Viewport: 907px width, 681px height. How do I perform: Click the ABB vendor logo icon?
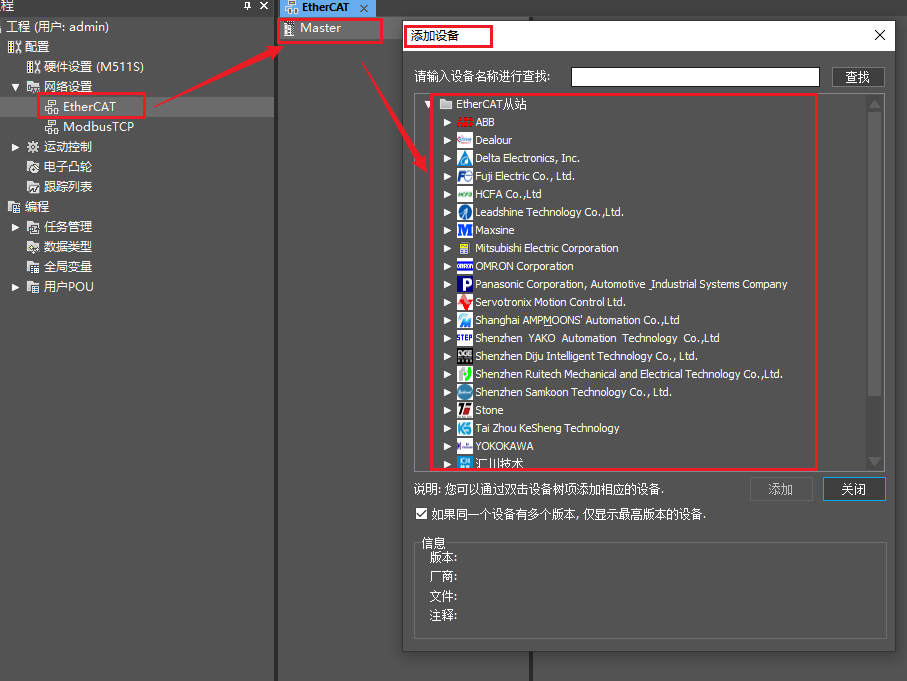(465, 122)
